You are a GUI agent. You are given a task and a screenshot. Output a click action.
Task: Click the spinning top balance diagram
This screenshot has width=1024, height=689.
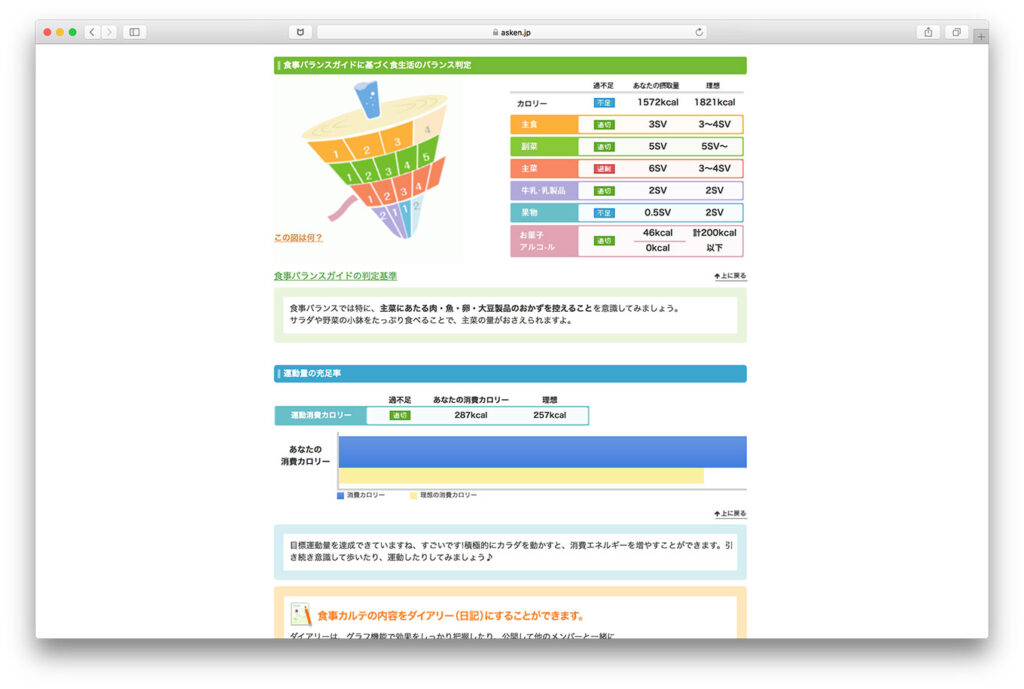370,160
